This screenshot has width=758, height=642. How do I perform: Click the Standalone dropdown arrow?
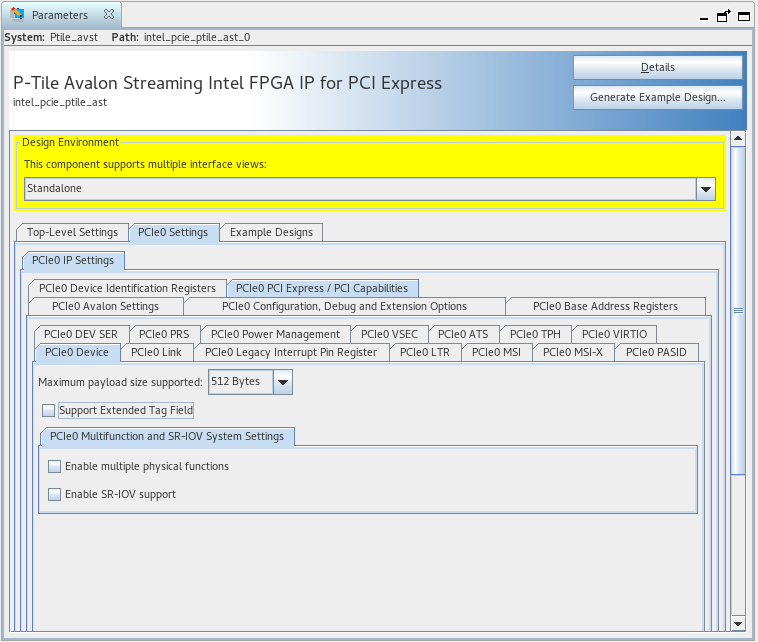tap(706, 189)
